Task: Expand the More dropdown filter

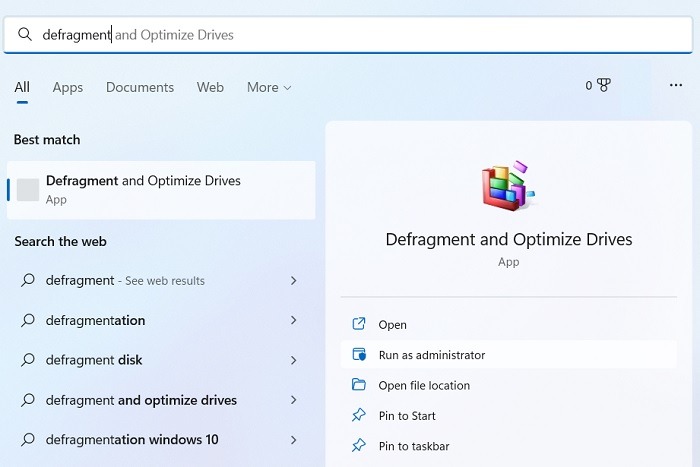Action: tap(269, 87)
